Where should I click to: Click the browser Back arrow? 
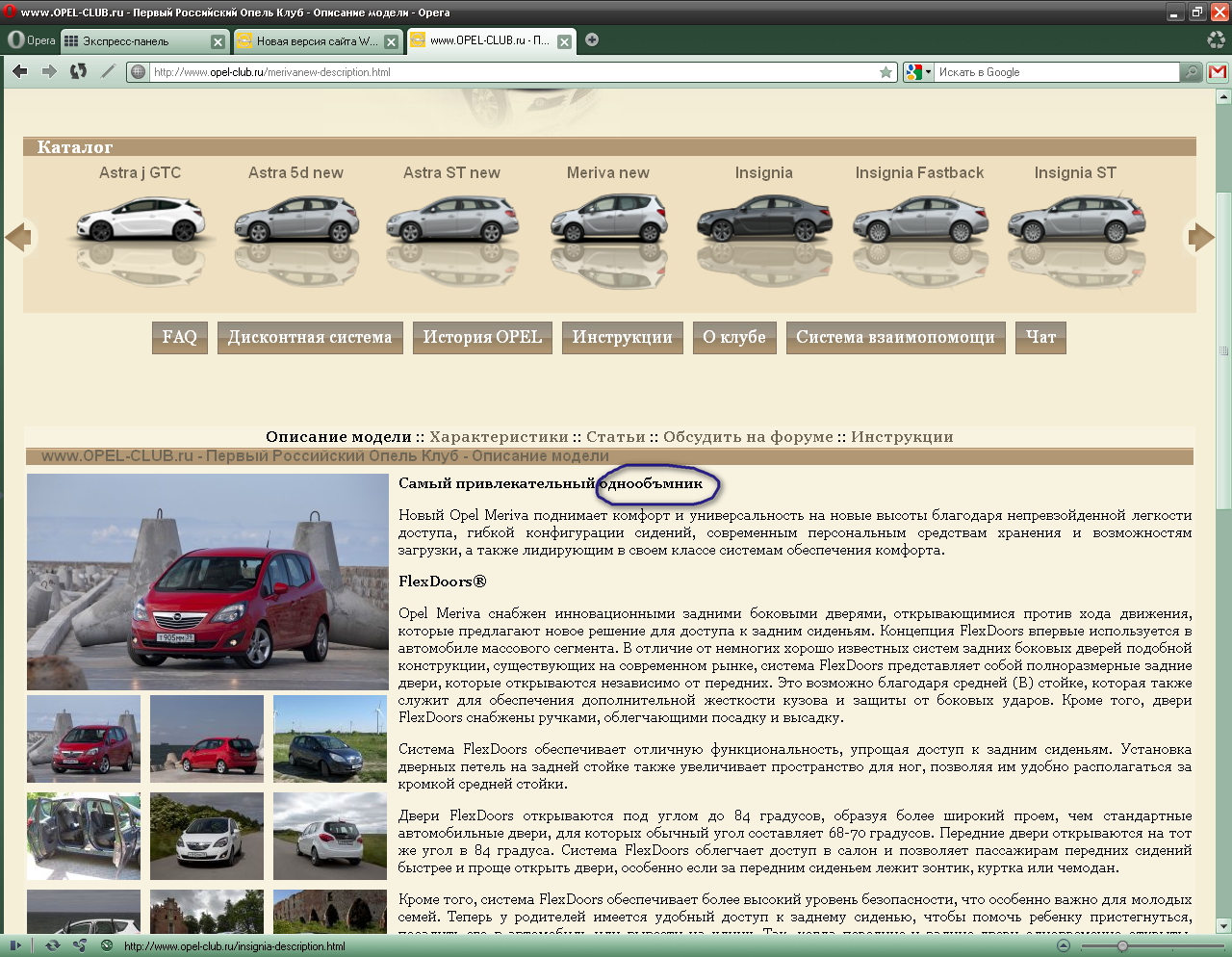tap(19, 71)
